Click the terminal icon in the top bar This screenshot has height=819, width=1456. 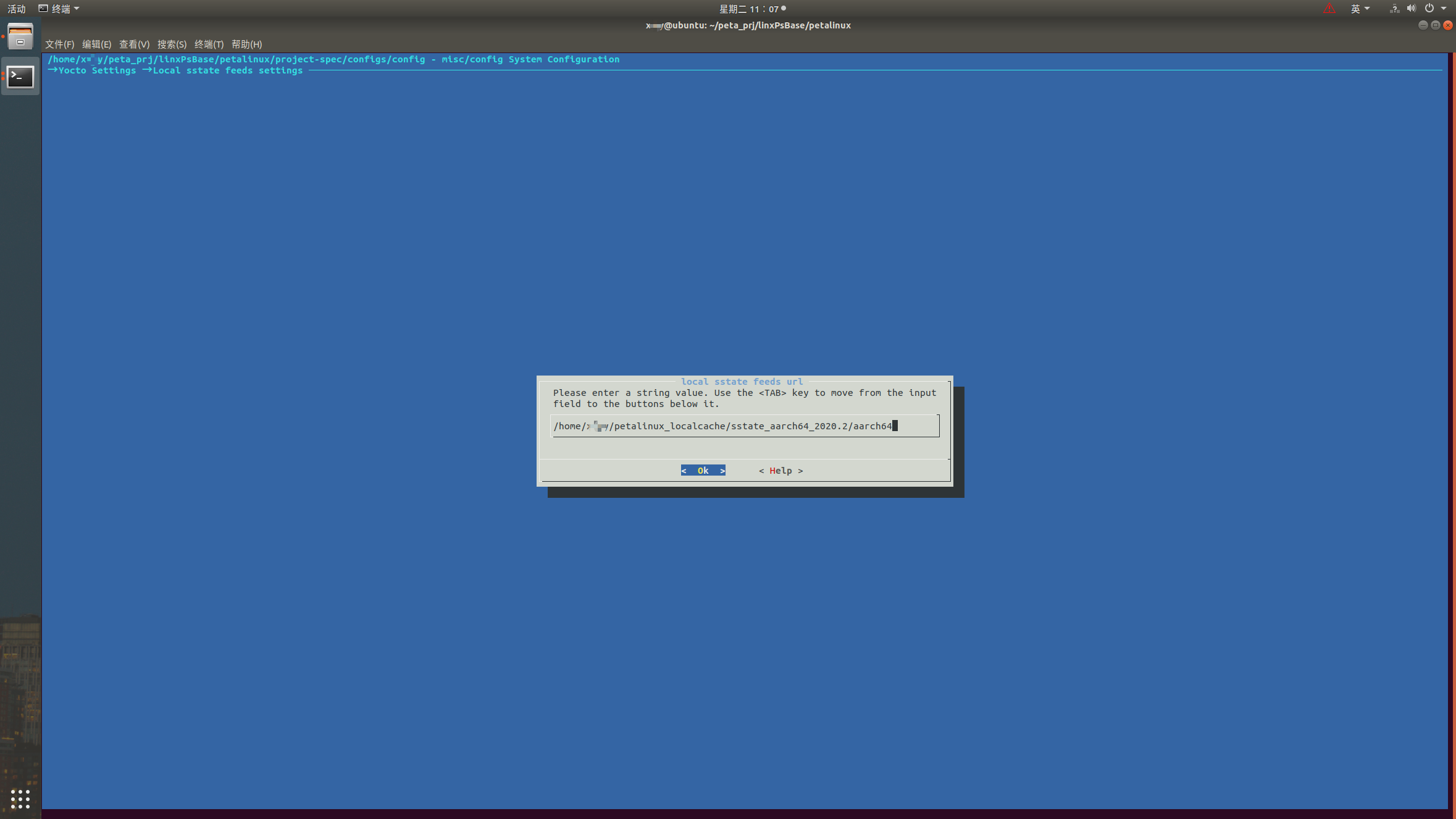pos(43,8)
